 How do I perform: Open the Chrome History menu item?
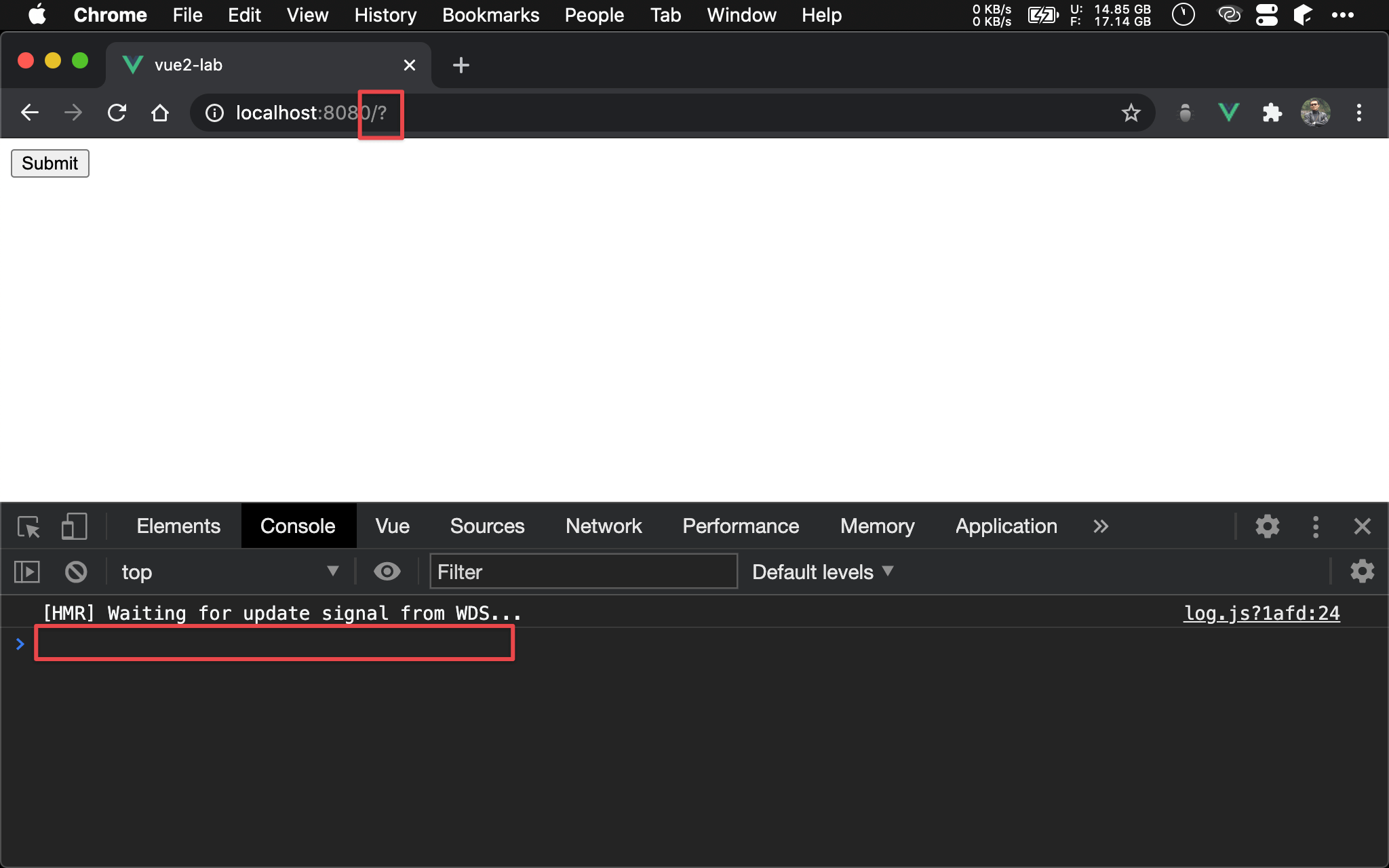point(385,14)
